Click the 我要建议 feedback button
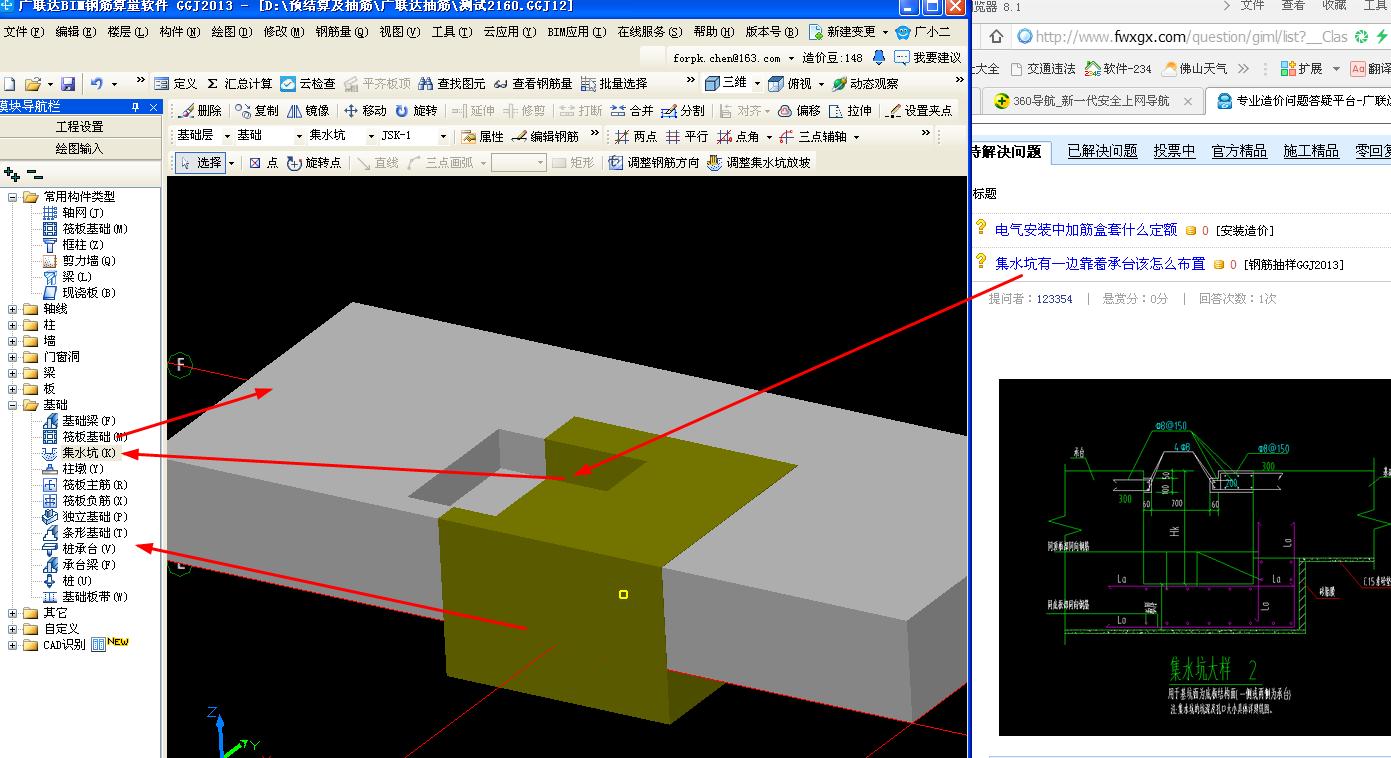 928,58
